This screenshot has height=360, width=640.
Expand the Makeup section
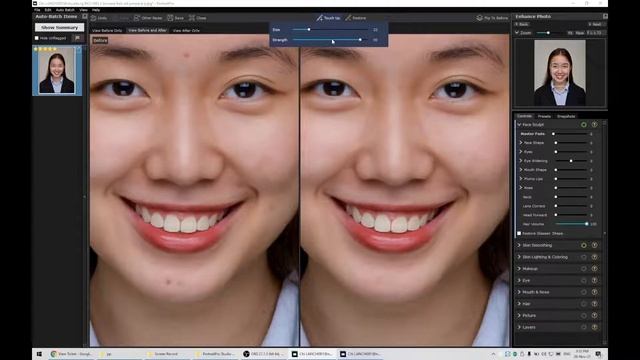pyautogui.click(x=519, y=269)
